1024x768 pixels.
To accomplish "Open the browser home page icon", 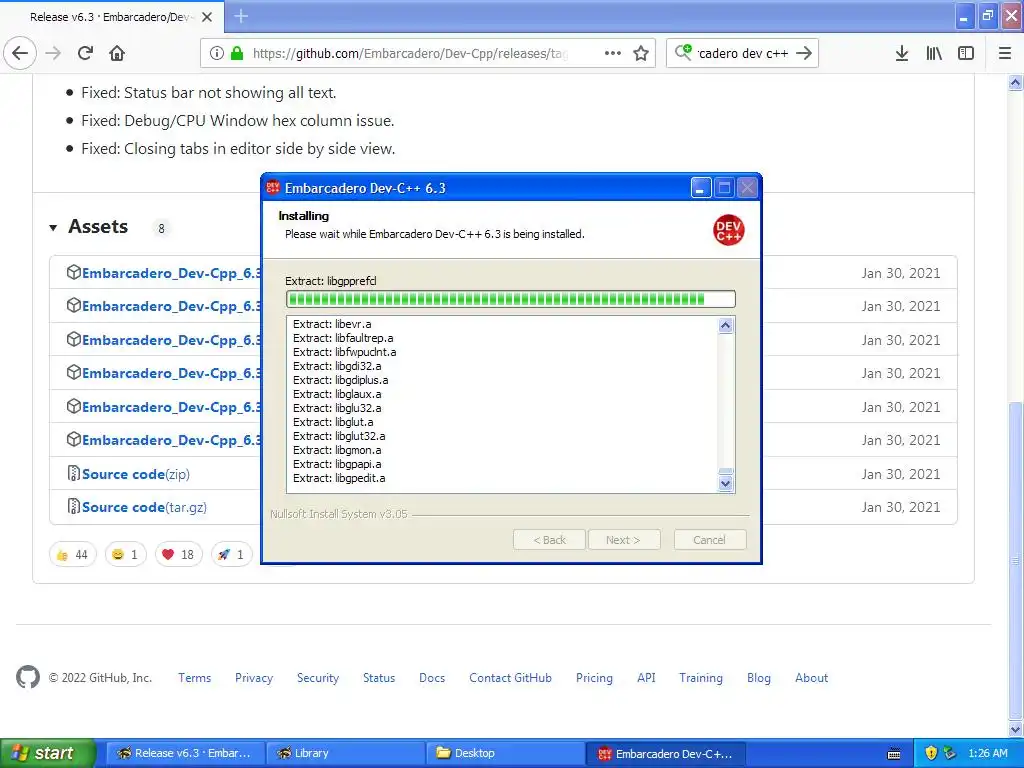I will (117, 53).
